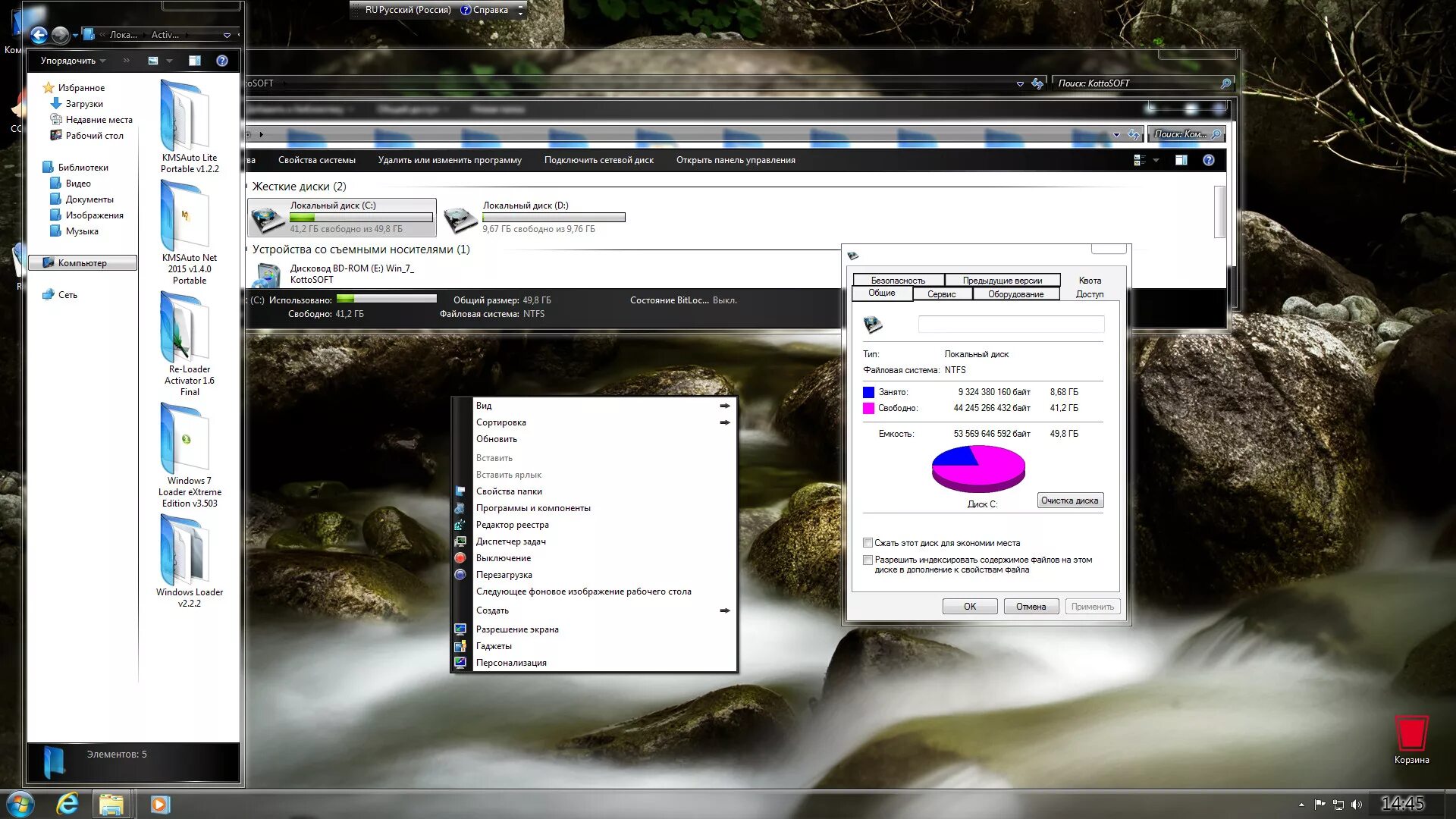Viewport: 1456px width, 819px height.
Task: Open Windows 7 Loader eXtreme Edition folder
Action: pos(190,455)
